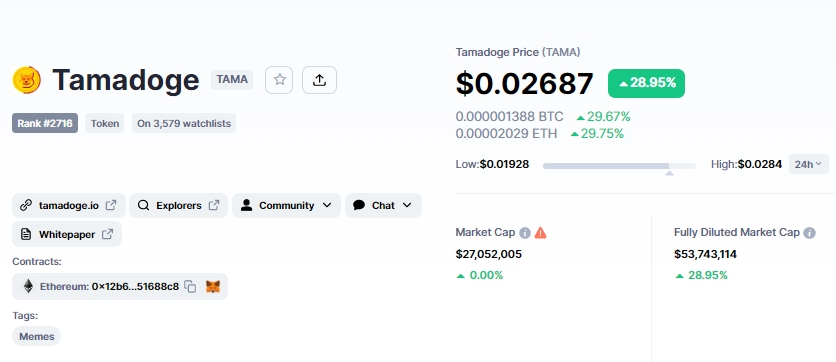Open the tamadoge.io website link

[x=69, y=205]
